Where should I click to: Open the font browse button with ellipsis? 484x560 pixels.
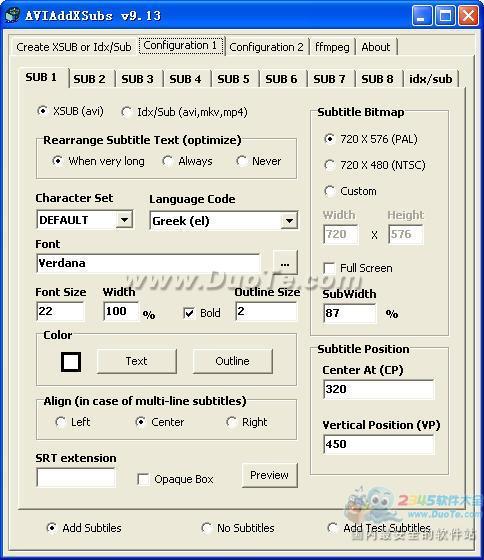285,263
